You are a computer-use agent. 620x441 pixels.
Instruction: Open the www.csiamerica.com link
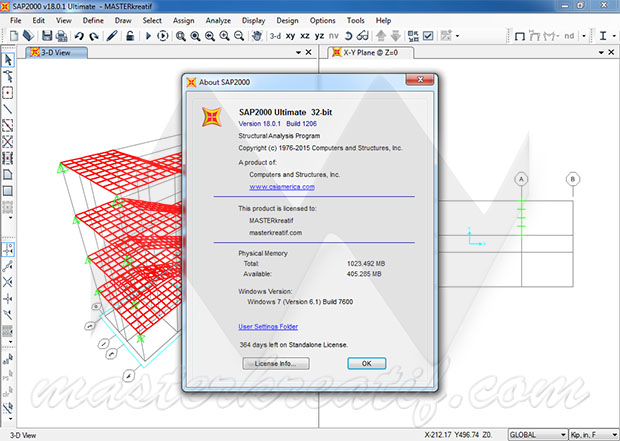pos(282,187)
